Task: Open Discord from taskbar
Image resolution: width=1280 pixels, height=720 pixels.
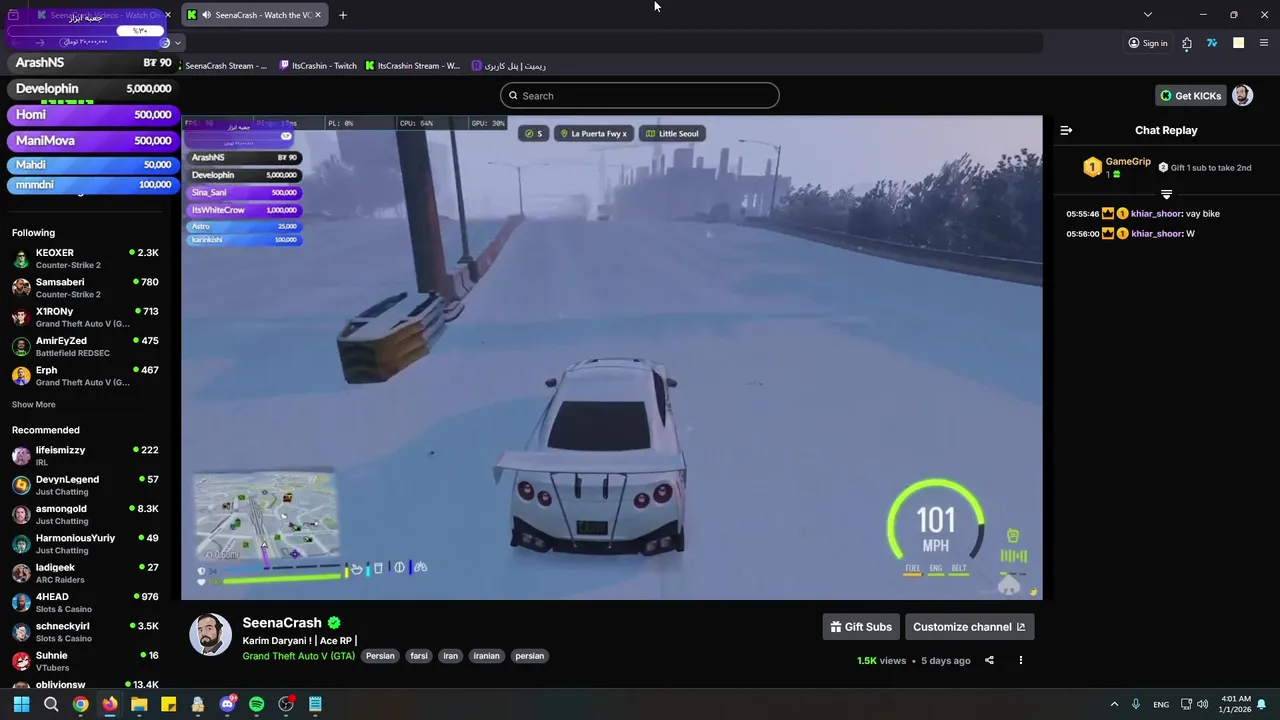Action: pyautogui.click(x=227, y=704)
